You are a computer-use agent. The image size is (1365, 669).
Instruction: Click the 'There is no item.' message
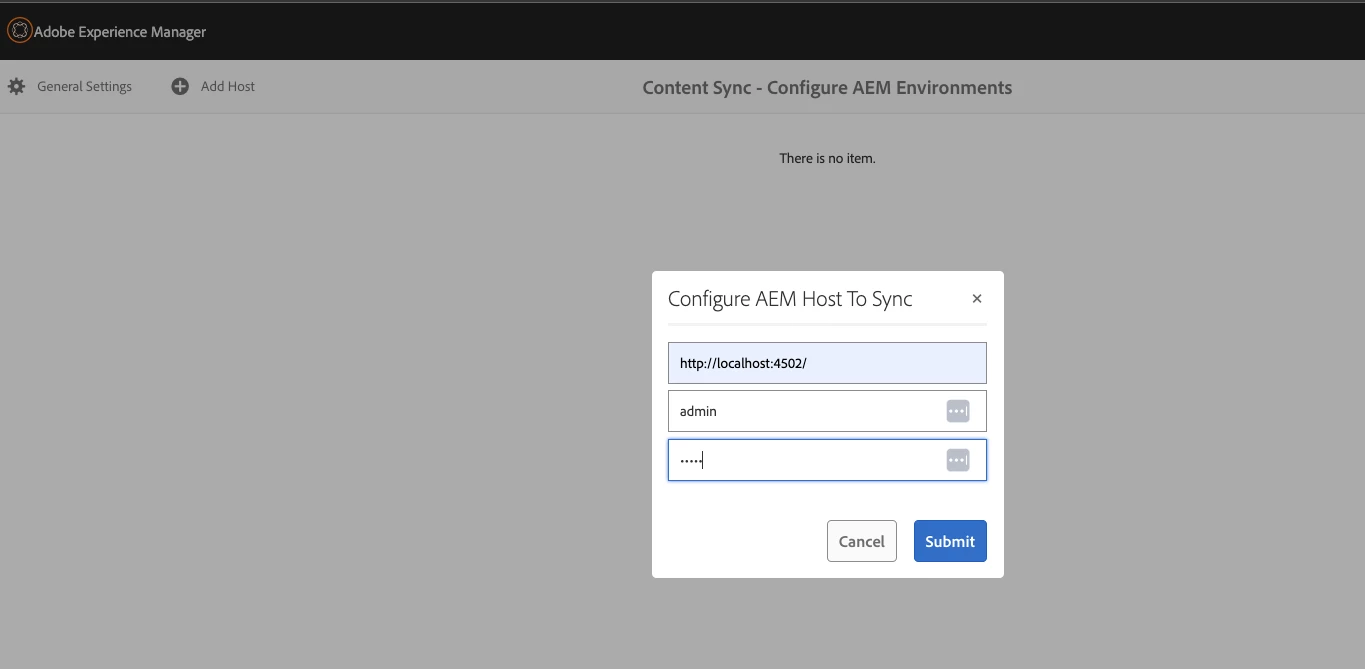tap(827, 158)
